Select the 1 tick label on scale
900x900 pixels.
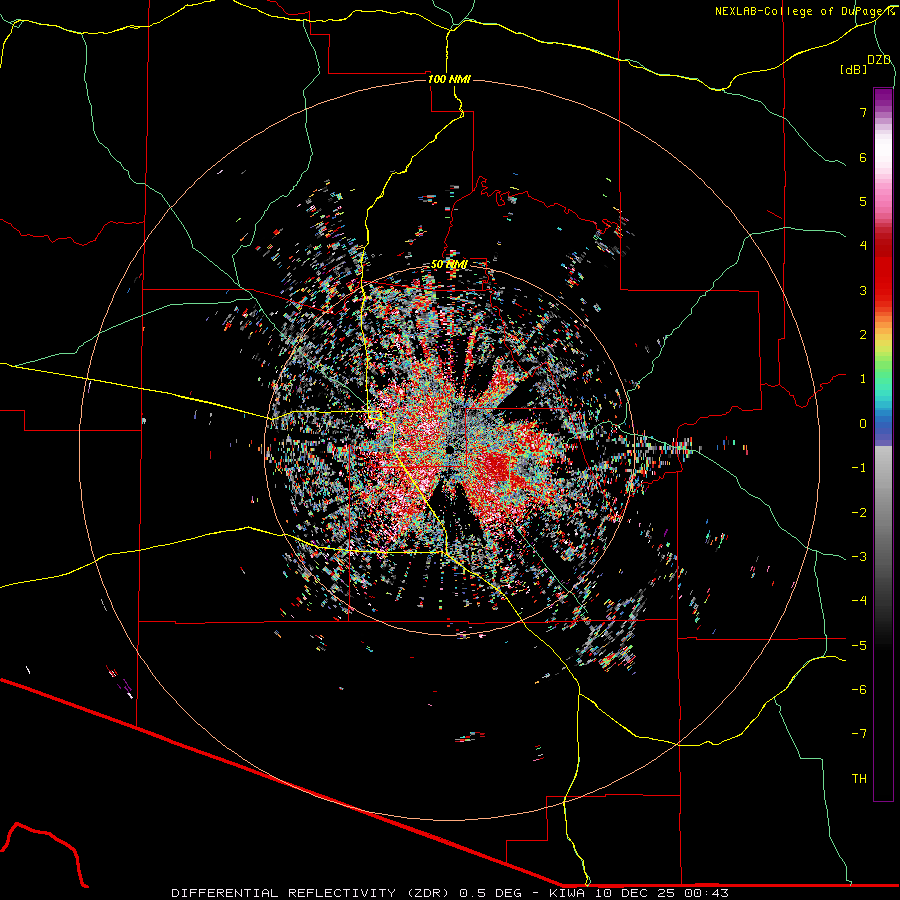coord(863,379)
